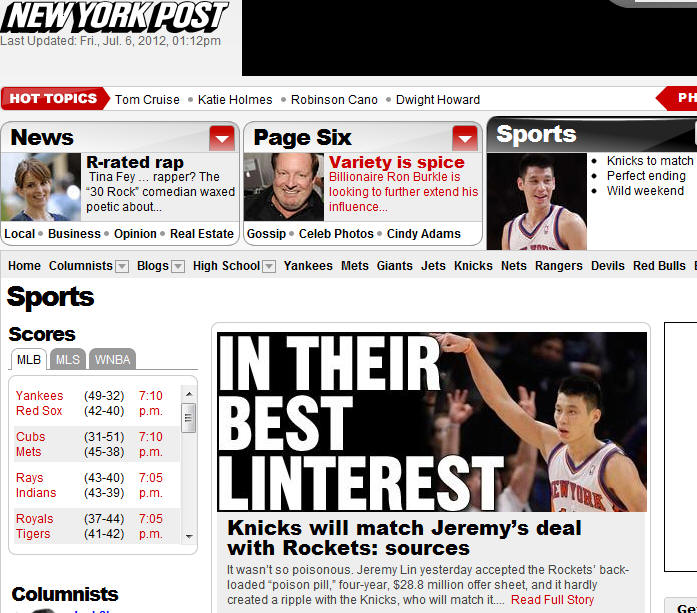Viewport: 697px width, 613px height.
Task: Open the Columnists dropdown arrow in nav bar
Action: click(x=122, y=266)
